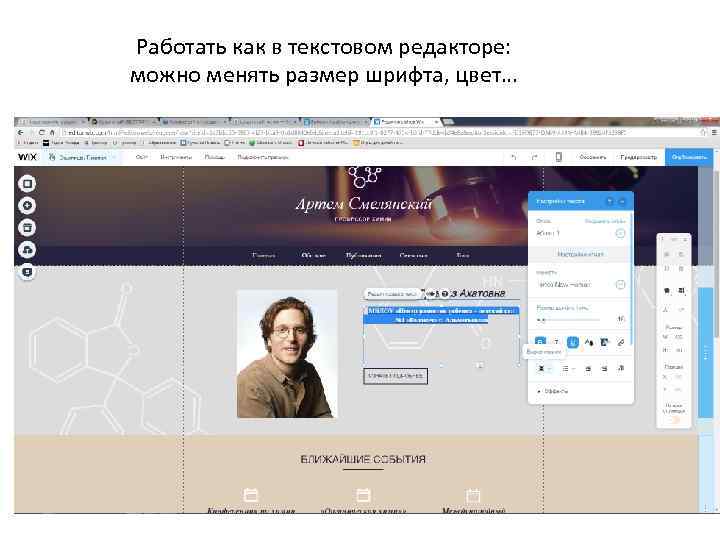Click the portrait photo of the man
This screenshot has width=720, height=540.
pyautogui.click(x=287, y=354)
